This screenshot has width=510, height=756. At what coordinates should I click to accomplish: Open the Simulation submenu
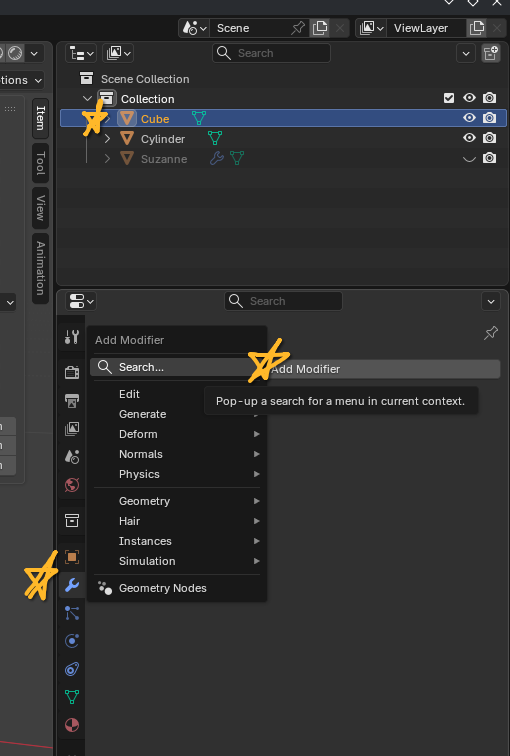pyautogui.click(x=177, y=561)
